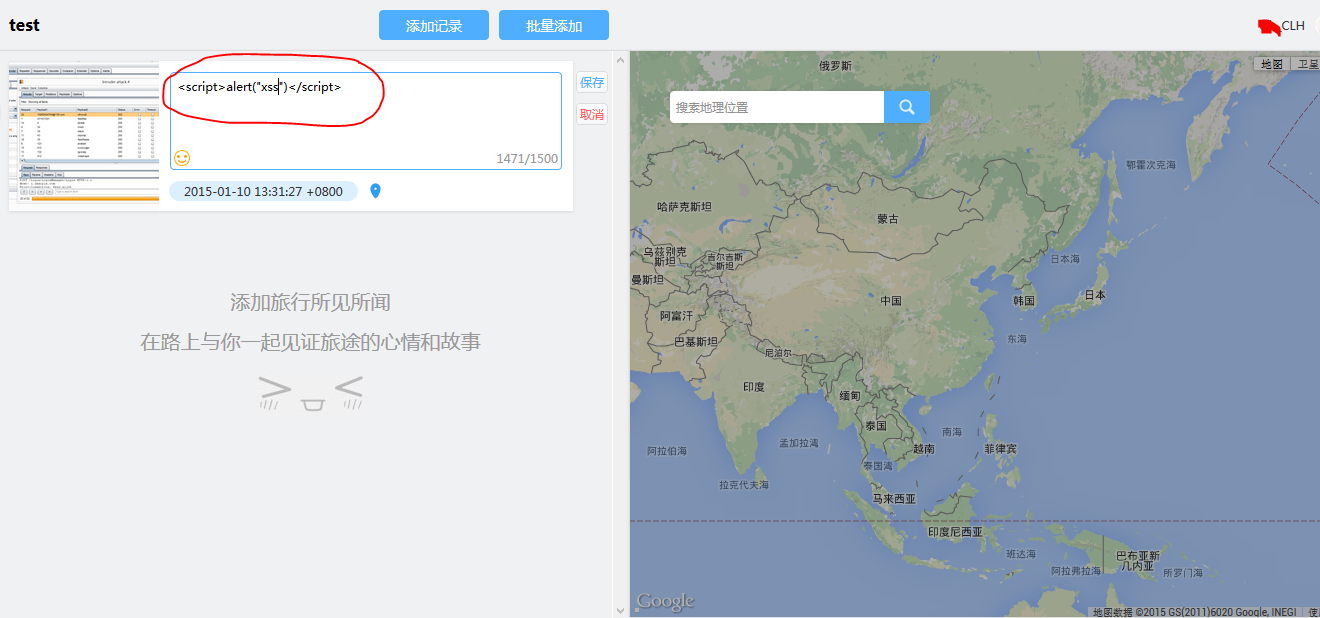Focus the 搜索地理位置 search field
Image resolution: width=1320 pixels, height=618 pixels.
coord(777,107)
